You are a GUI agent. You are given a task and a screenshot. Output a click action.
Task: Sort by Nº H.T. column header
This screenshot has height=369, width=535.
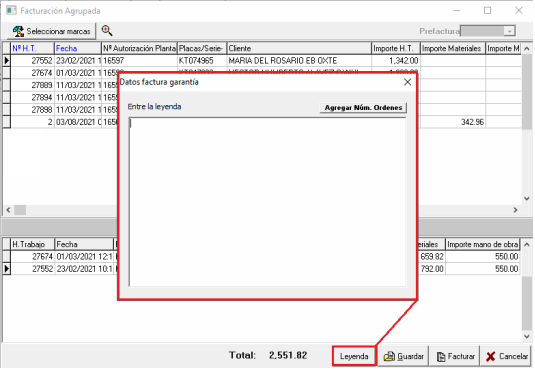click(32, 48)
